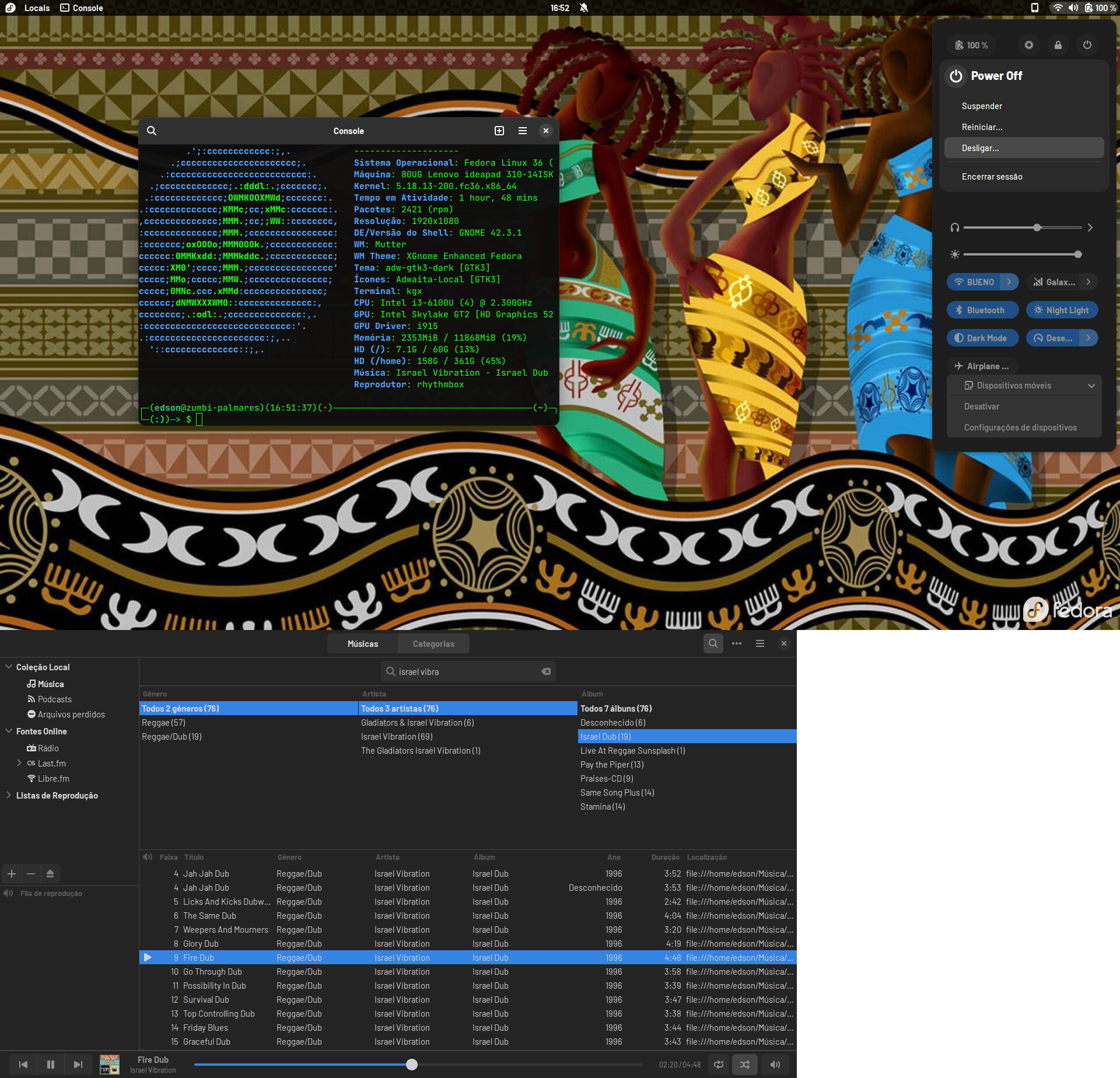Collapse the Coleção Local tree
The image size is (1120, 1078).
[x=9, y=667]
